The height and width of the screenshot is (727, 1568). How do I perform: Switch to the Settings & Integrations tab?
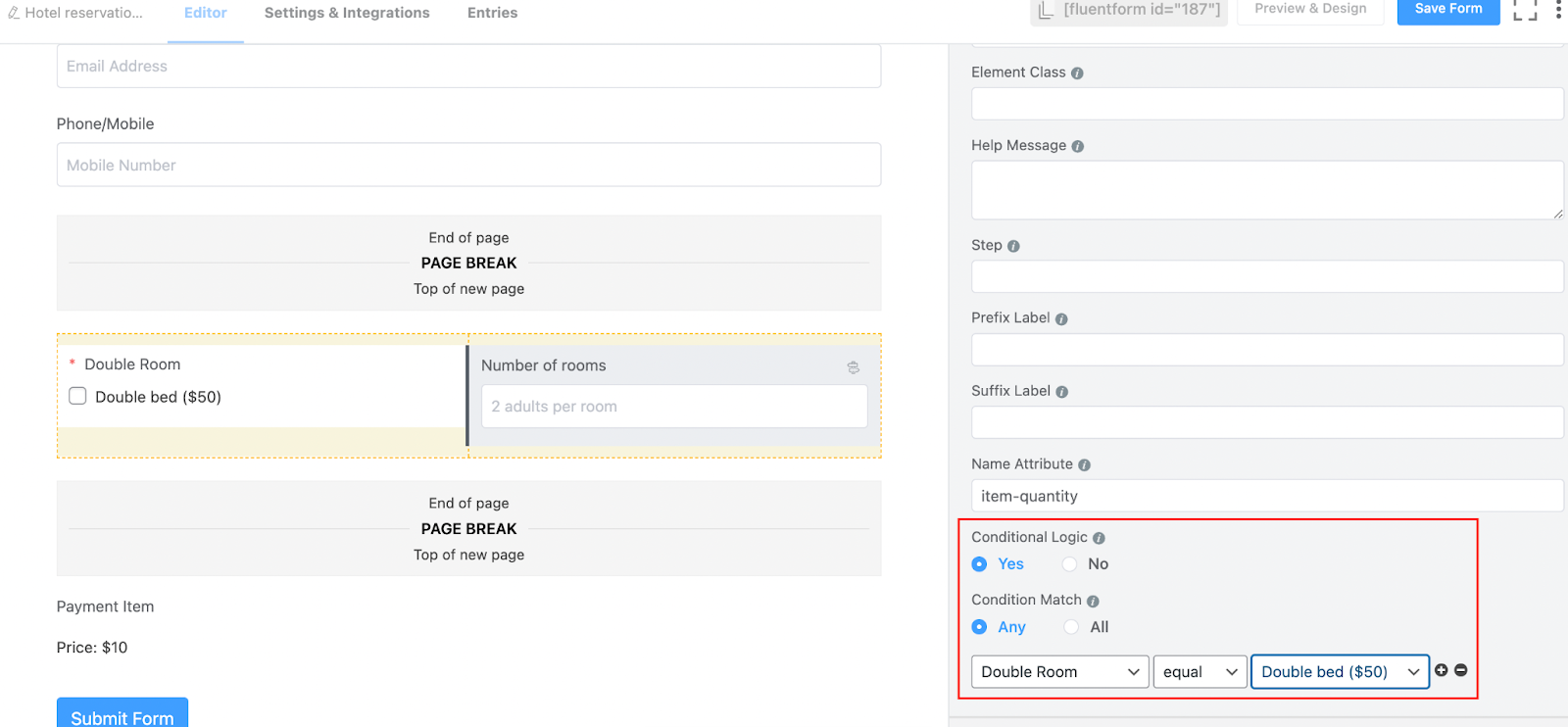(347, 13)
